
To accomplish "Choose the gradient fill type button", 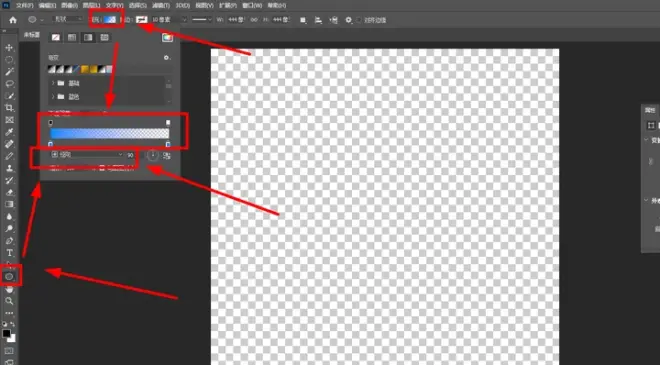I will pos(88,37).
